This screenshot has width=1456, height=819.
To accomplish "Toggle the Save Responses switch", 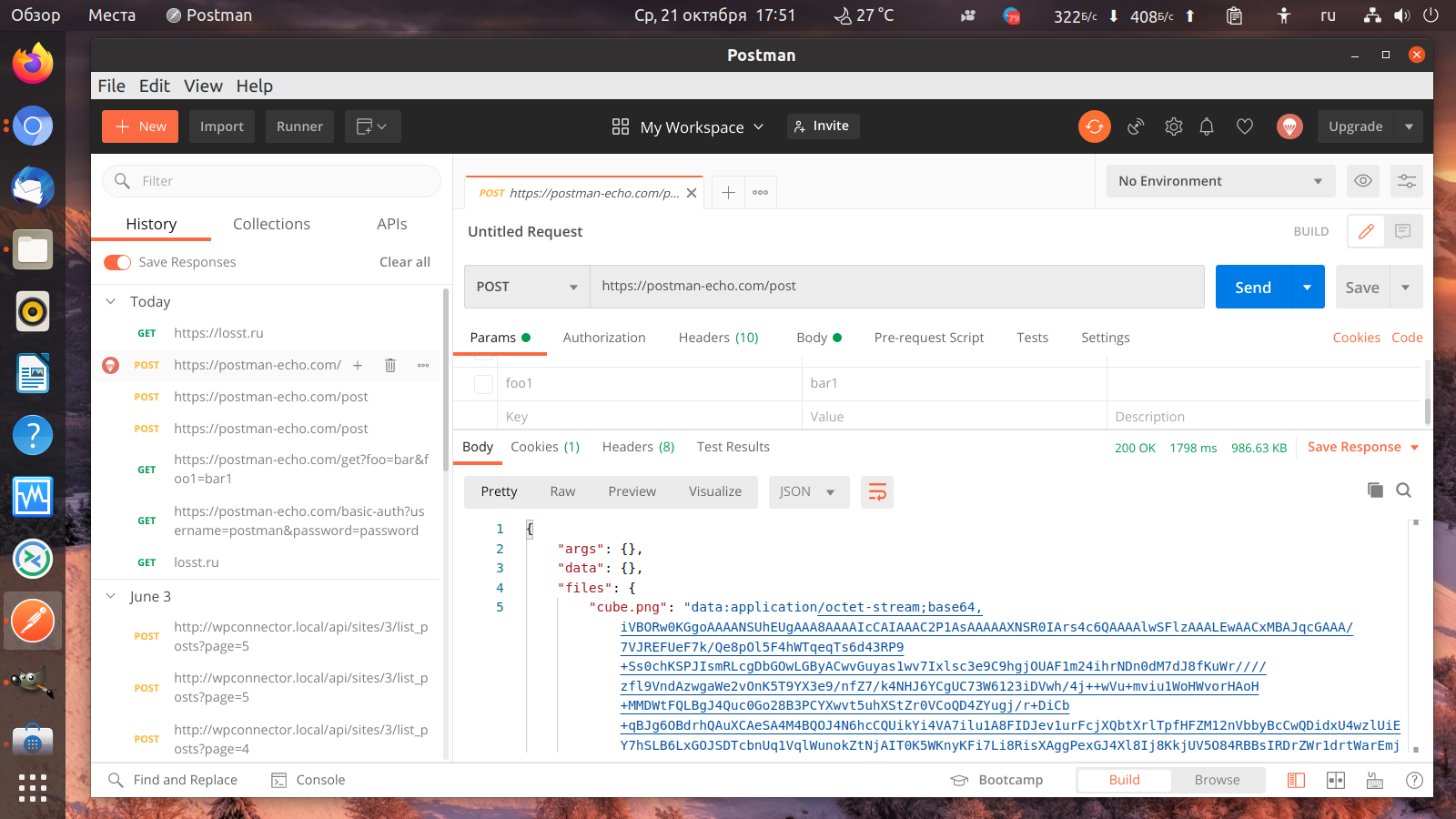I will [x=117, y=262].
